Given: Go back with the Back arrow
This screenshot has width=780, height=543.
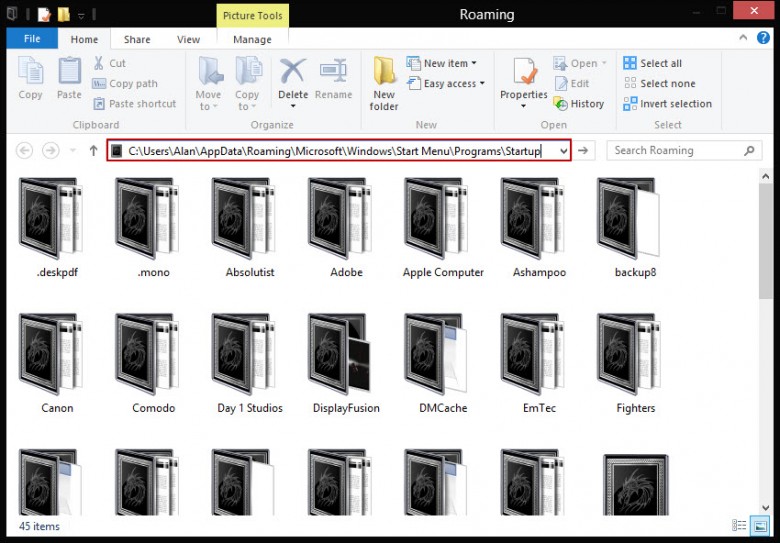Looking at the screenshot, I should 25,150.
